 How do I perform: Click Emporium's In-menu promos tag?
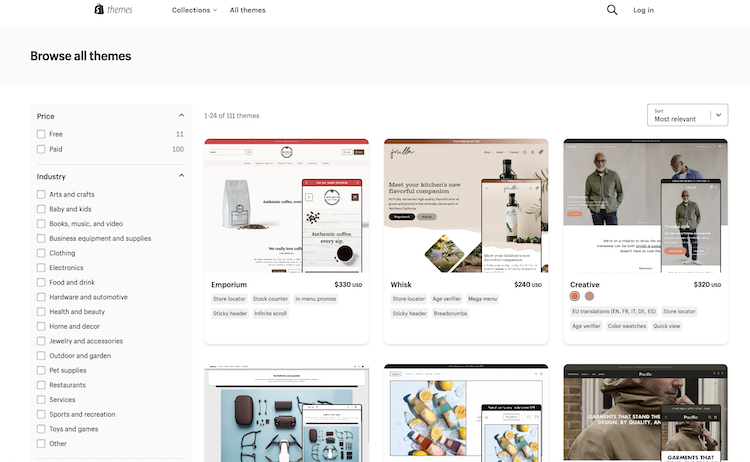click(316, 299)
